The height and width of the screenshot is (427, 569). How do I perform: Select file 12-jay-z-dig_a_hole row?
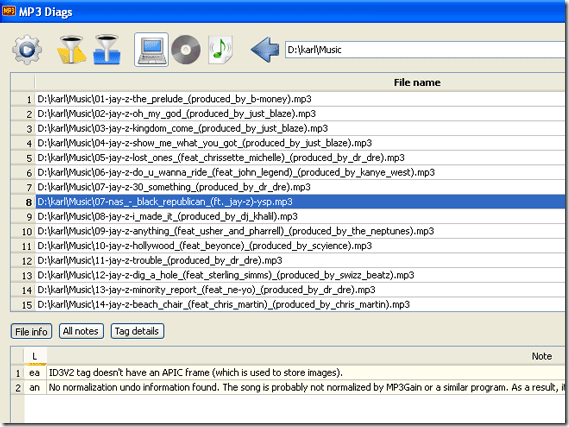coord(300,275)
